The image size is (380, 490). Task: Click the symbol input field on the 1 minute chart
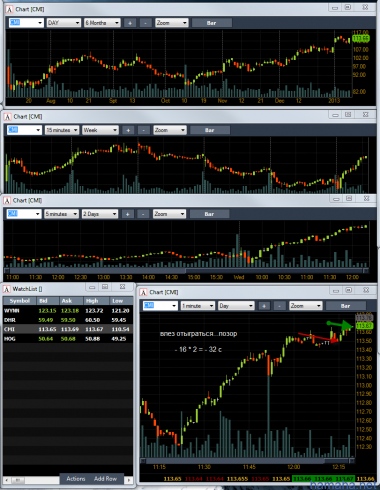160,306
